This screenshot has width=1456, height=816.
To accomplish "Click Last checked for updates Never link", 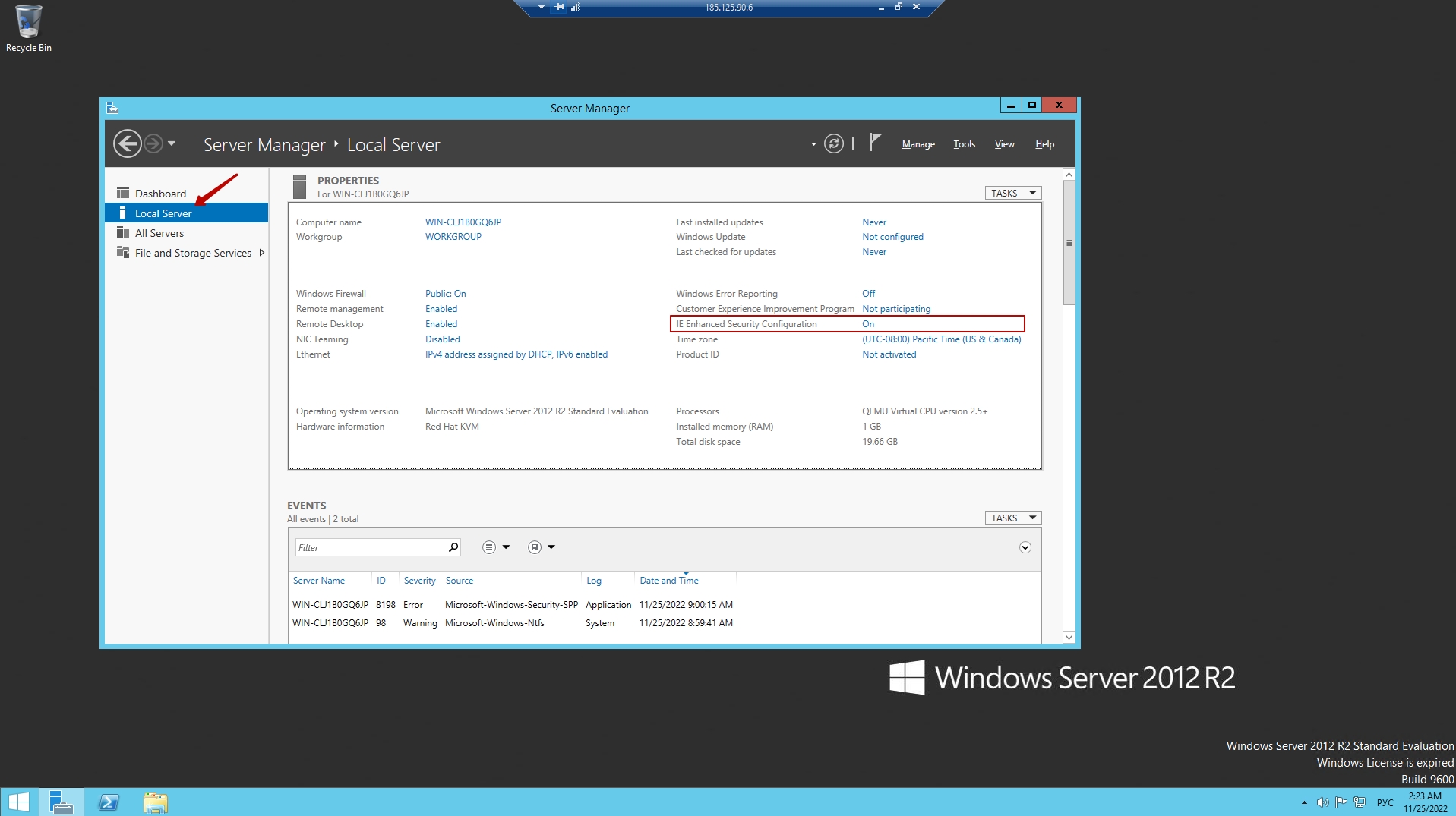I will point(874,252).
